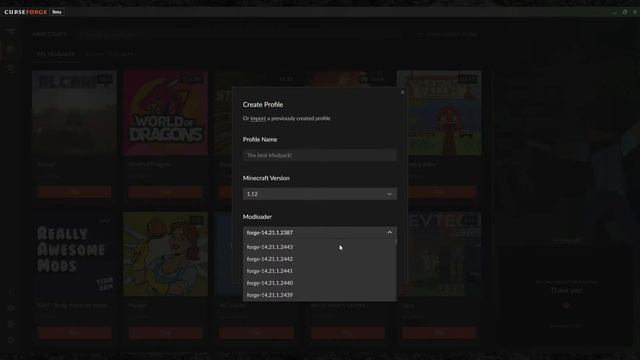Click Play under World of Dragons
Image resolution: width=640 pixels, height=360 pixels.
pos(165,192)
